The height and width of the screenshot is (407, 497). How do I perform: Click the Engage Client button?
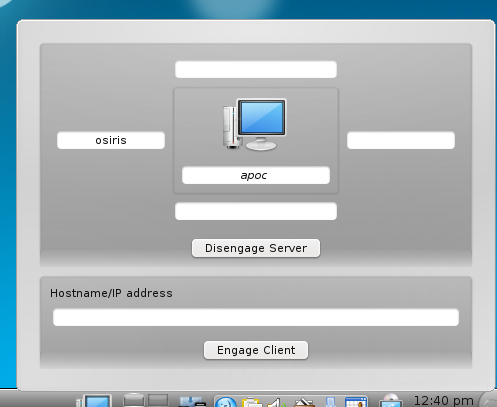point(256,350)
